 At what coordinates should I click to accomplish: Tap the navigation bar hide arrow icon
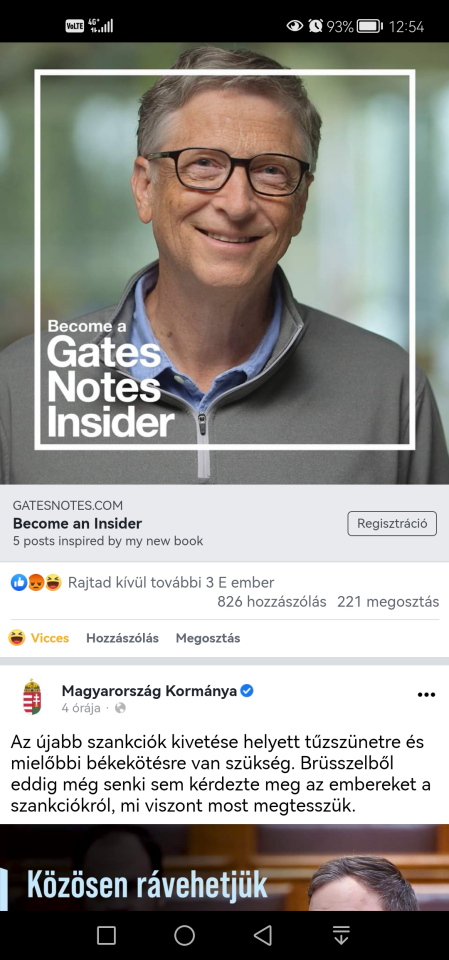point(341,935)
